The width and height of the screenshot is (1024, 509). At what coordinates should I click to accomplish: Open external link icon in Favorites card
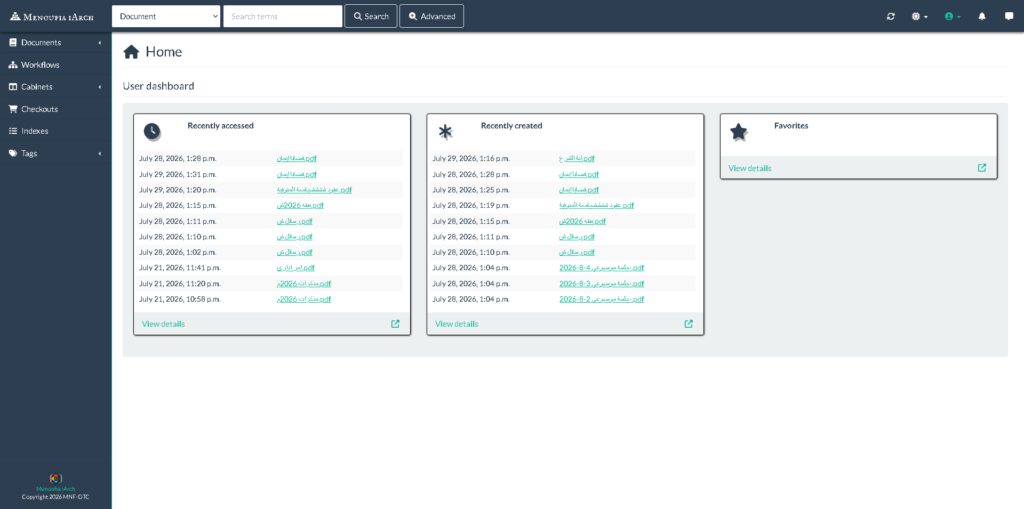pos(982,168)
